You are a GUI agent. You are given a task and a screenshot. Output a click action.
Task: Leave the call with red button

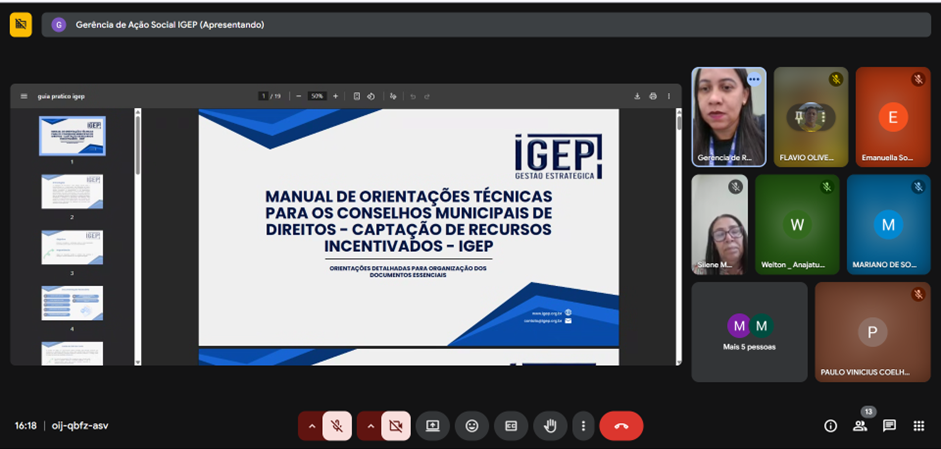click(621, 425)
